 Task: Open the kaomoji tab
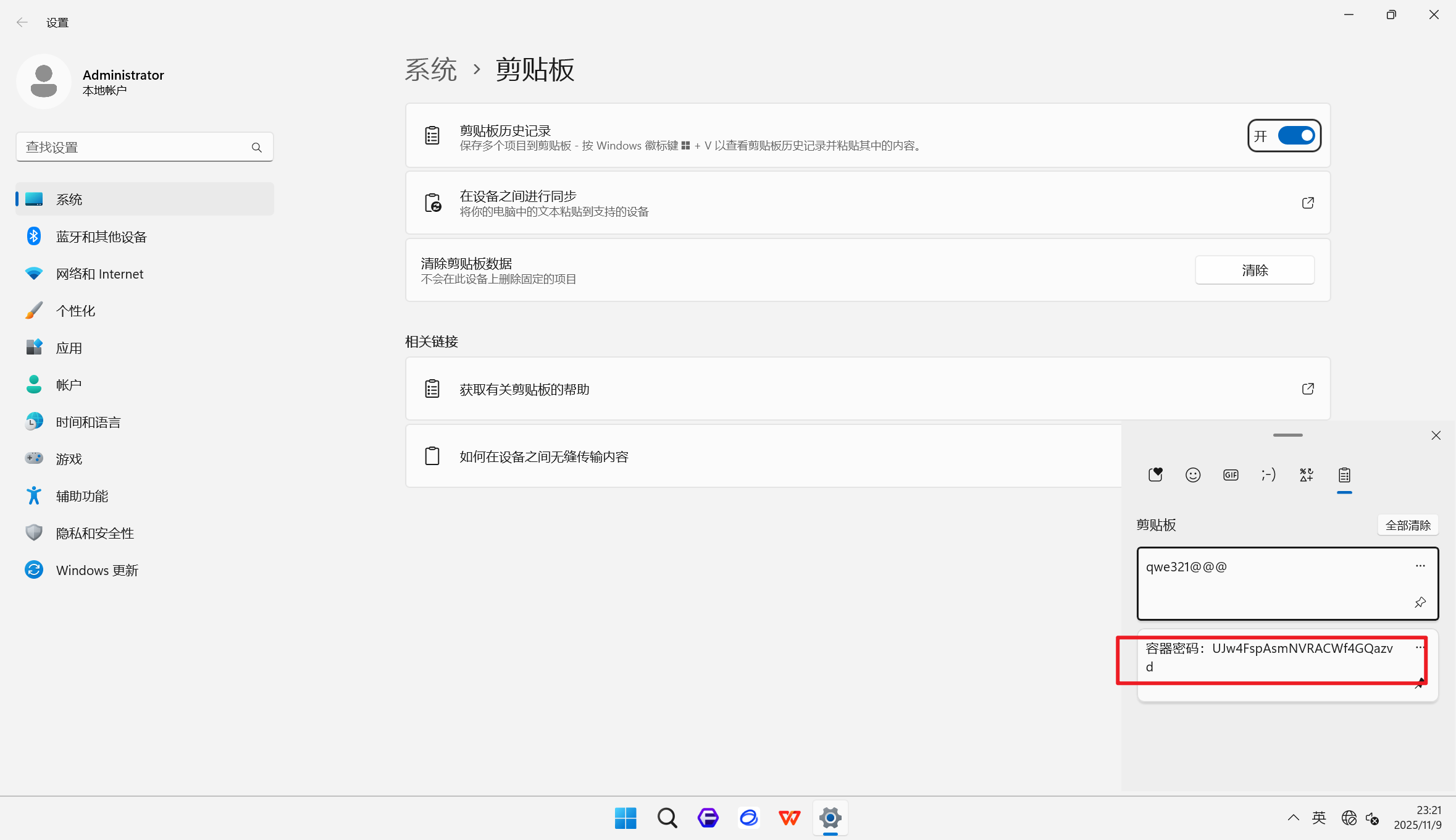[1268, 474]
